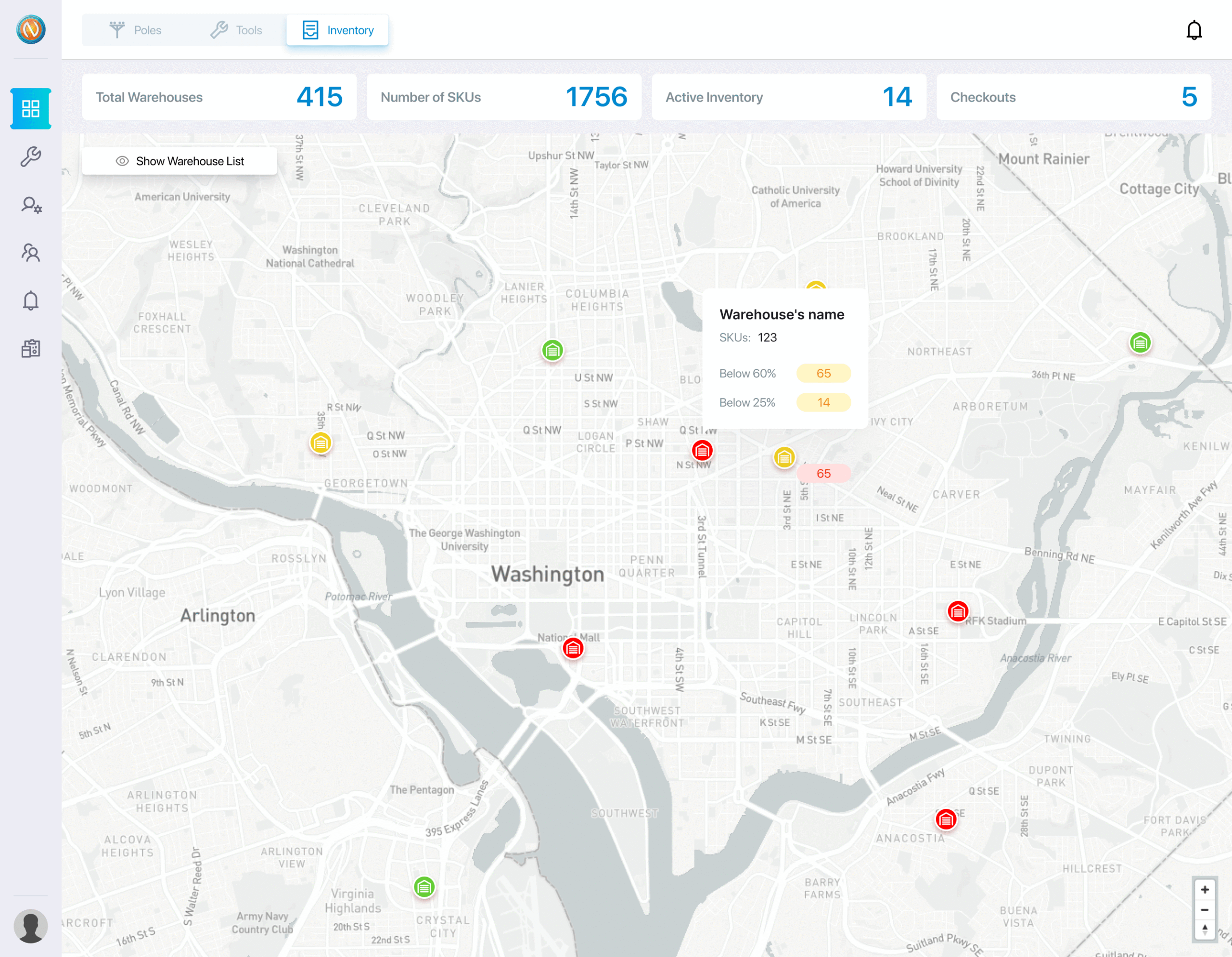Image resolution: width=1232 pixels, height=957 pixels.
Task: Open the dashboard grid view in sidebar
Action: coord(31,108)
